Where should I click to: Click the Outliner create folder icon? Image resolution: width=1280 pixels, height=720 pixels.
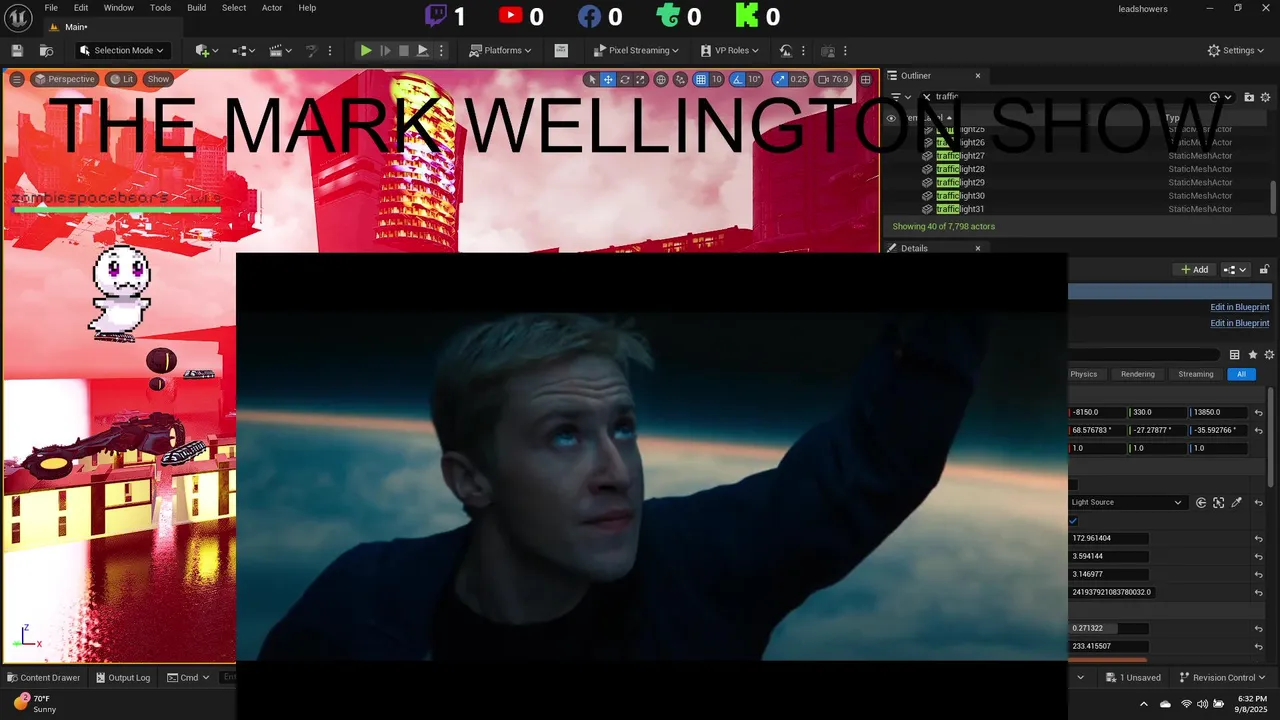click(x=1249, y=97)
